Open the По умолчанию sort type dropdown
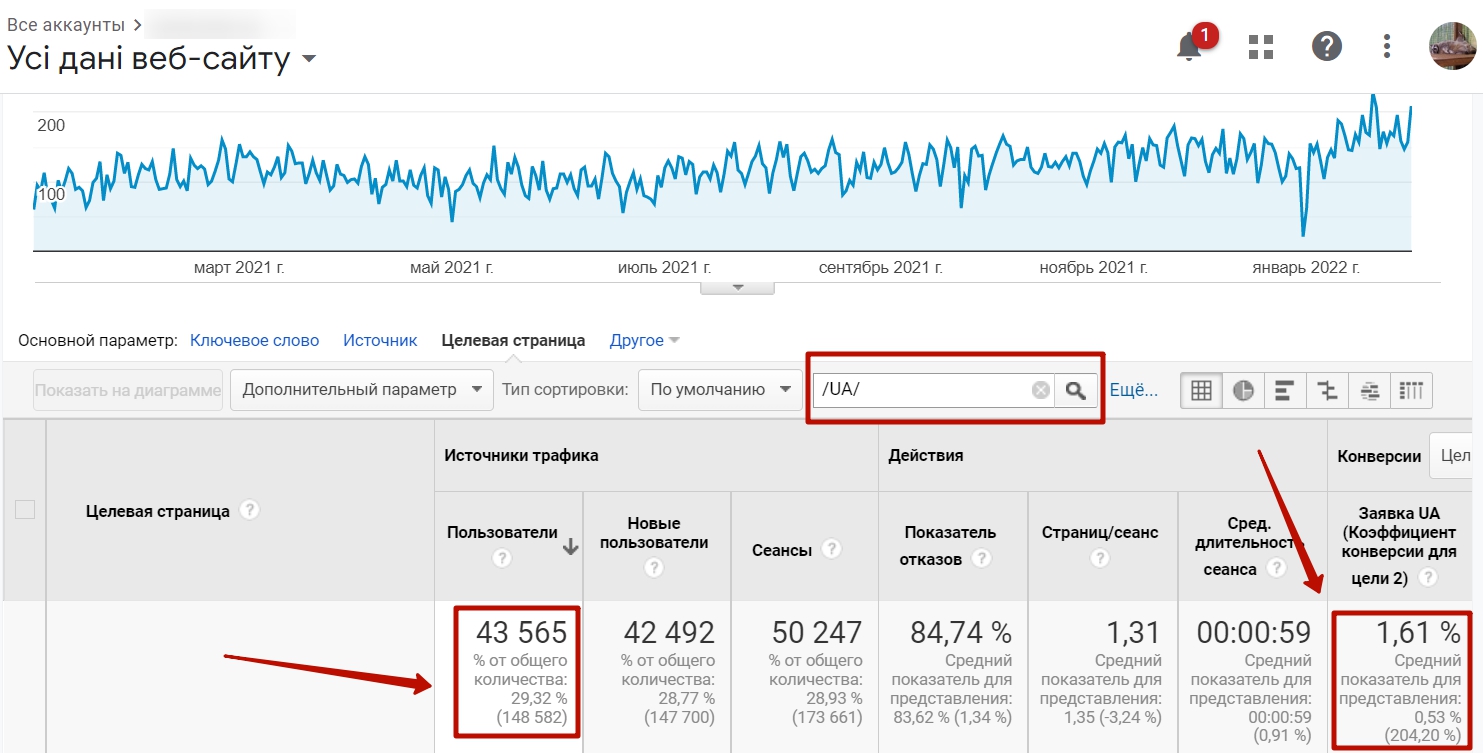 point(720,390)
